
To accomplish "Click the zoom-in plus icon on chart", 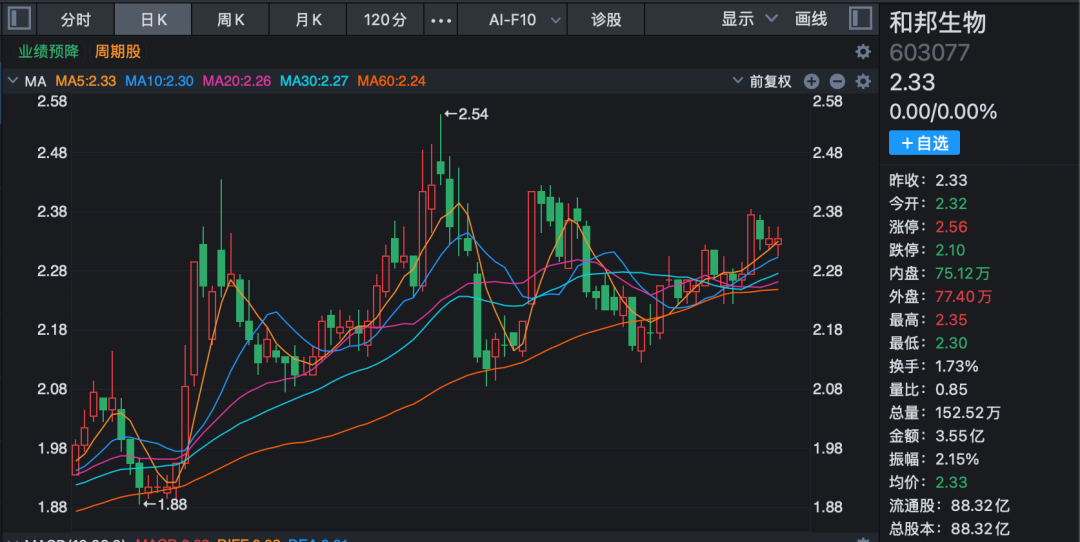I will 811,82.
